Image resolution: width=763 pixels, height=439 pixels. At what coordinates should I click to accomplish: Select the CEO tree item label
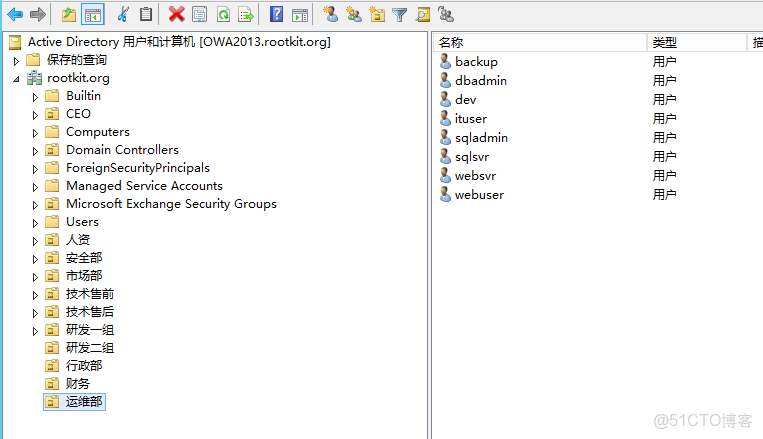click(x=78, y=114)
